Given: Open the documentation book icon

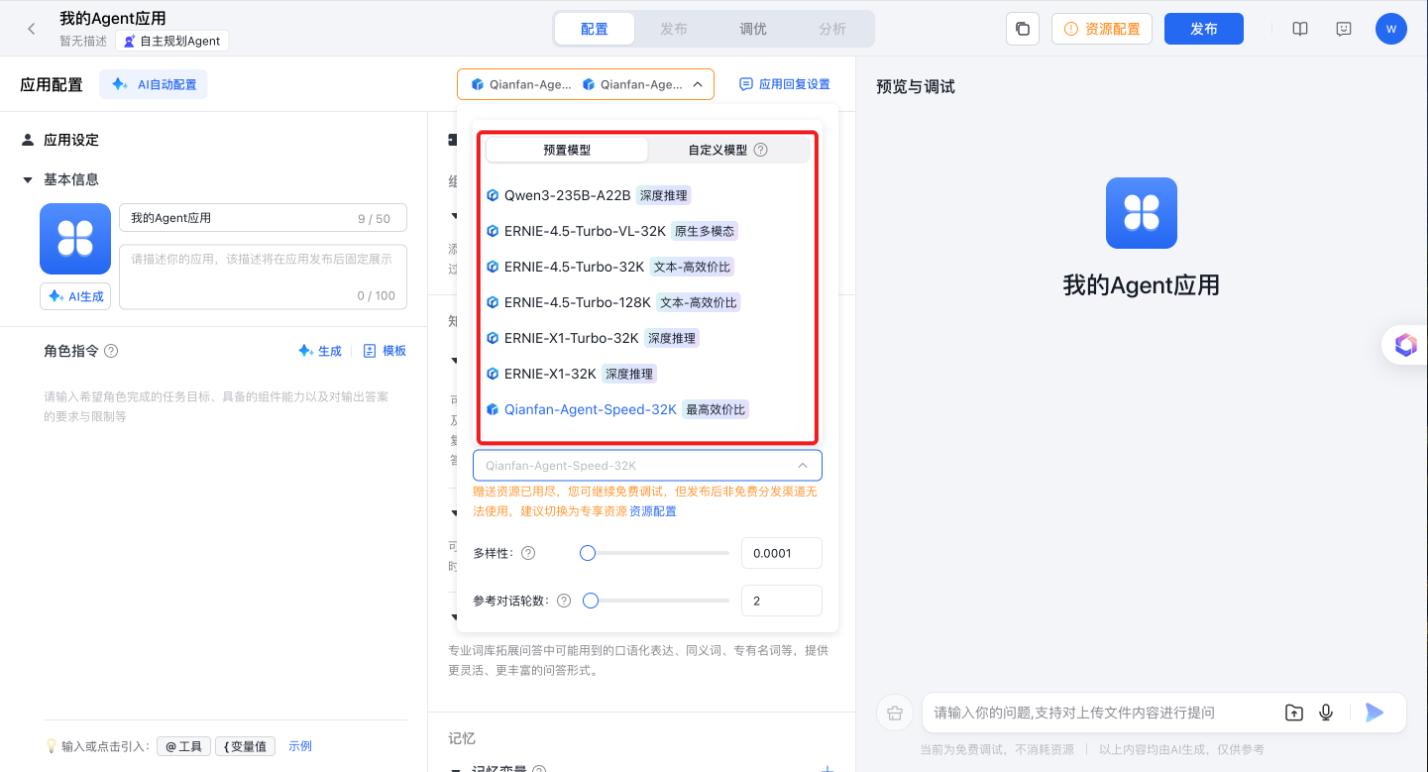Looking at the screenshot, I should click(1300, 29).
